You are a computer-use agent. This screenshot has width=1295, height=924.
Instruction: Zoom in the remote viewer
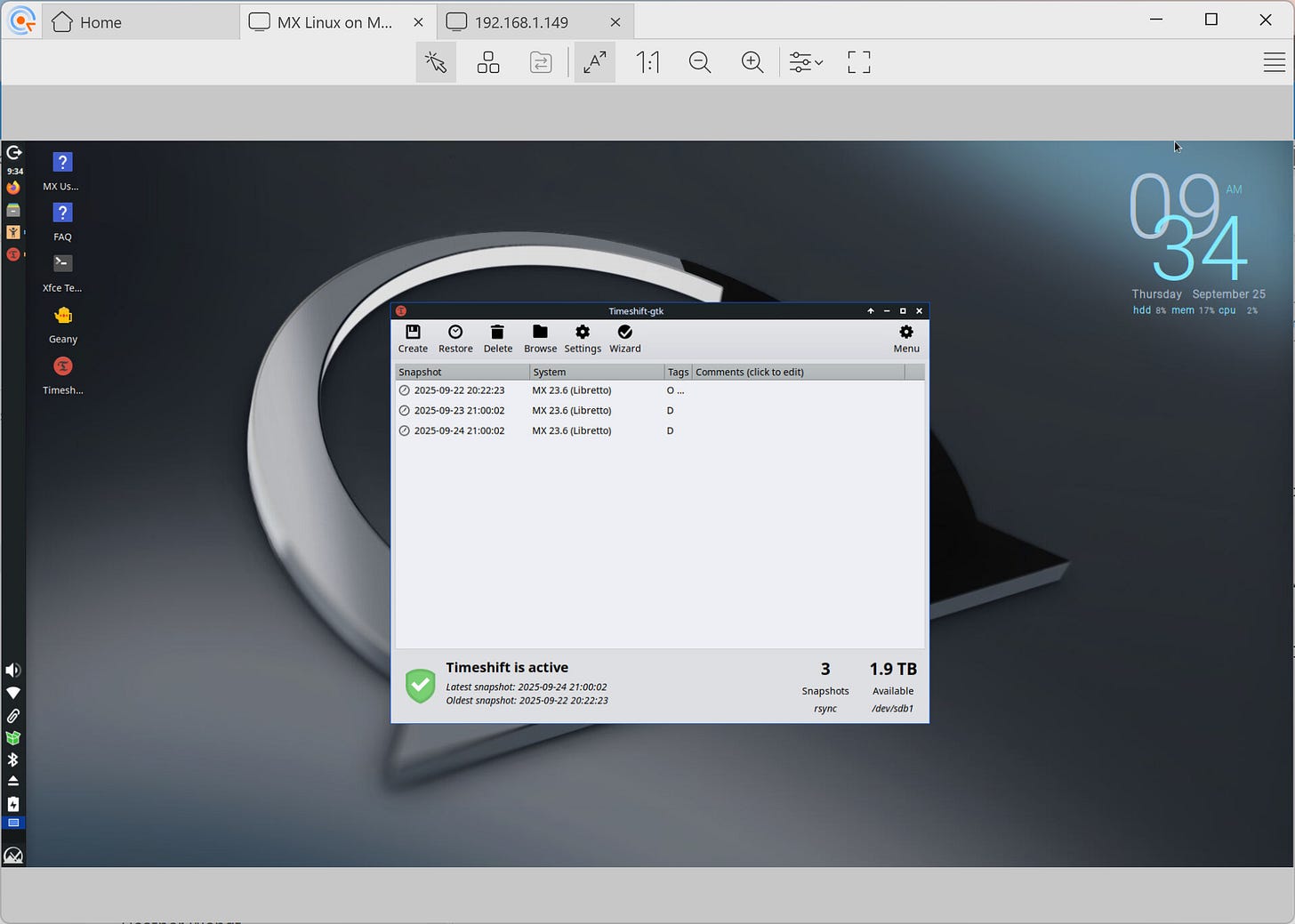click(x=752, y=62)
